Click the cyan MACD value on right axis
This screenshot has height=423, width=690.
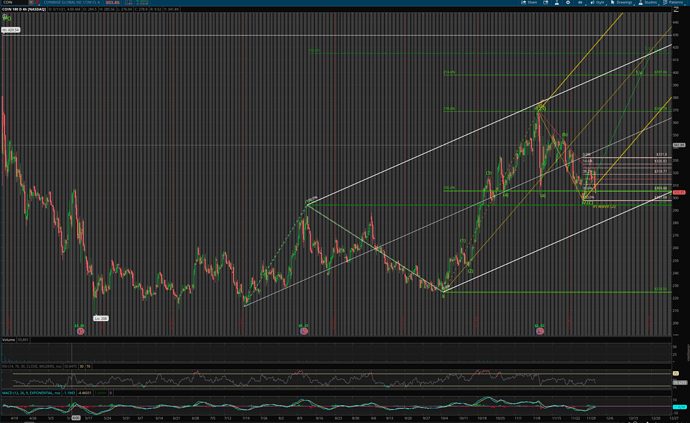pos(679,407)
